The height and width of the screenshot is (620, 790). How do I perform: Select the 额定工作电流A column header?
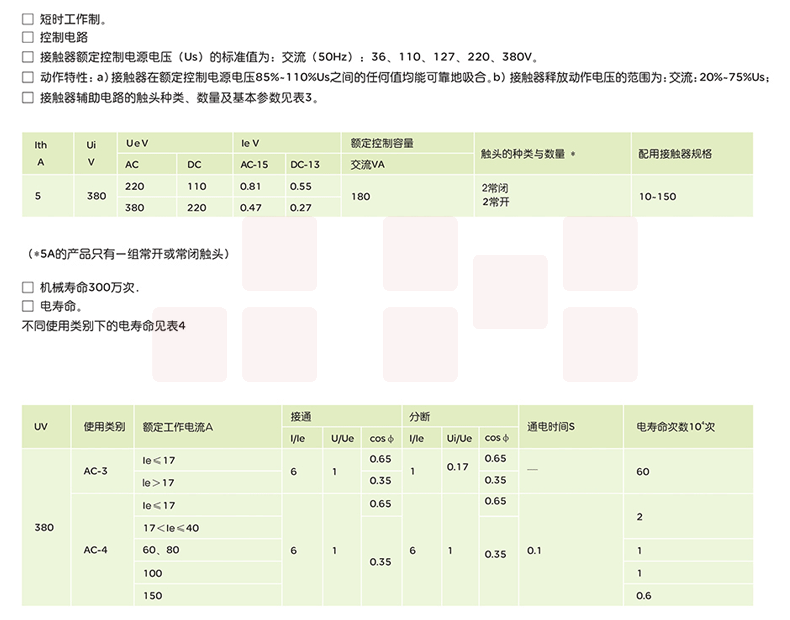pos(178,427)
